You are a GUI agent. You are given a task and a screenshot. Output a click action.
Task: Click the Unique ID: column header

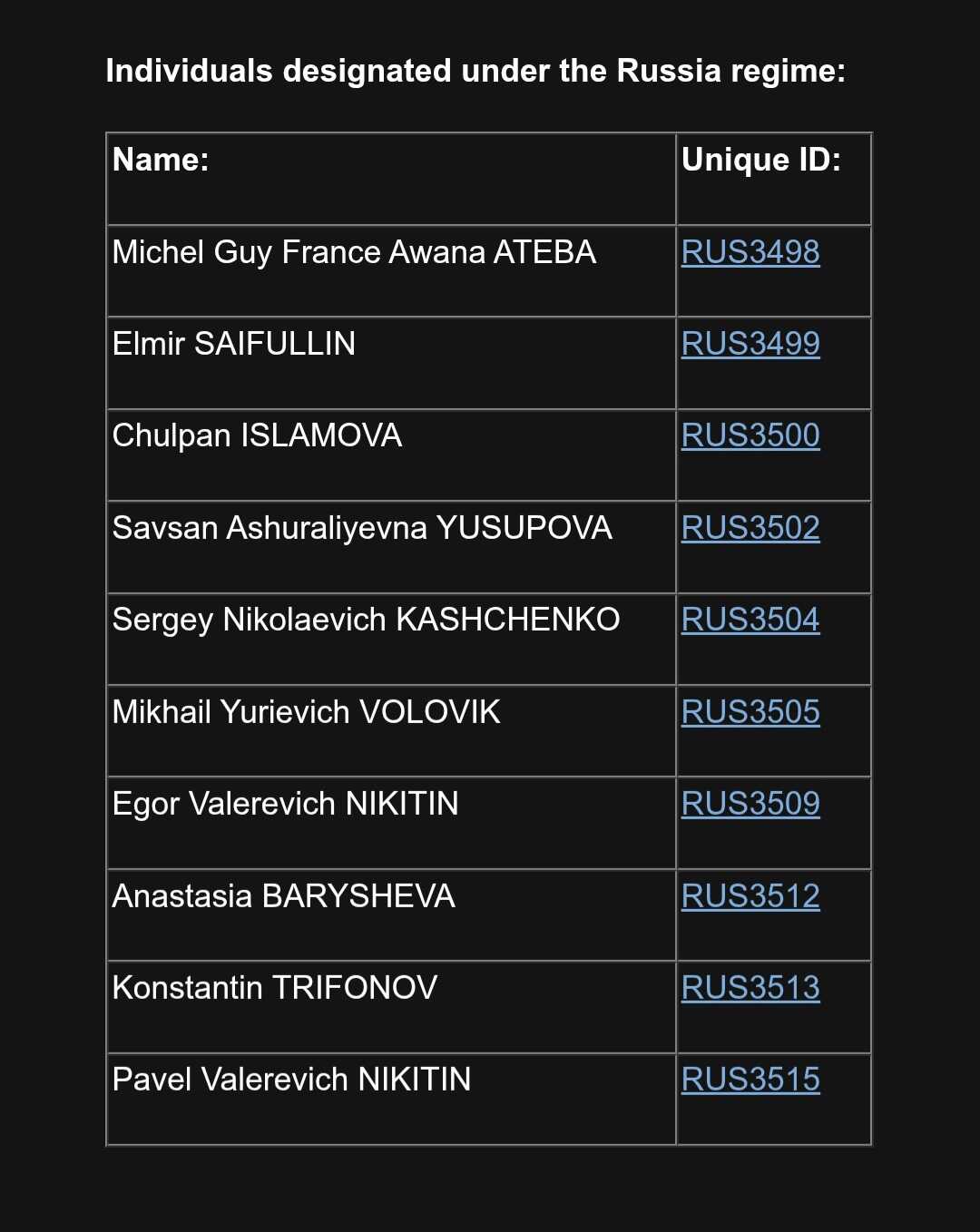point(761,160)
